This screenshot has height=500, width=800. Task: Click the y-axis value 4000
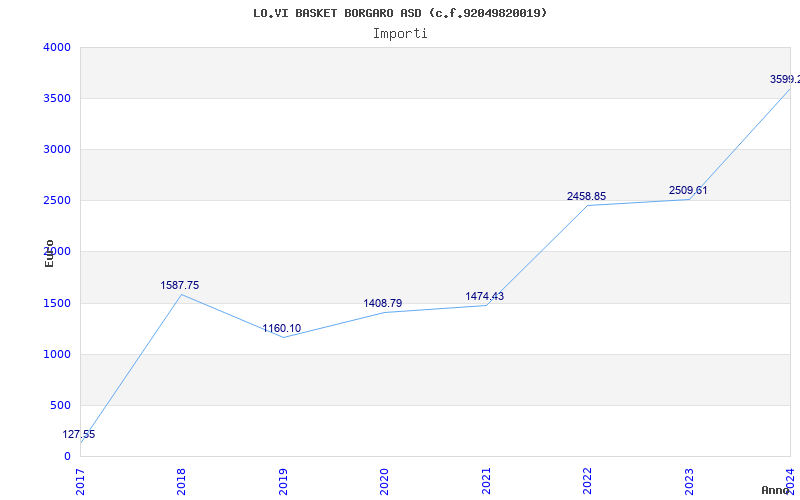point(57,47)
